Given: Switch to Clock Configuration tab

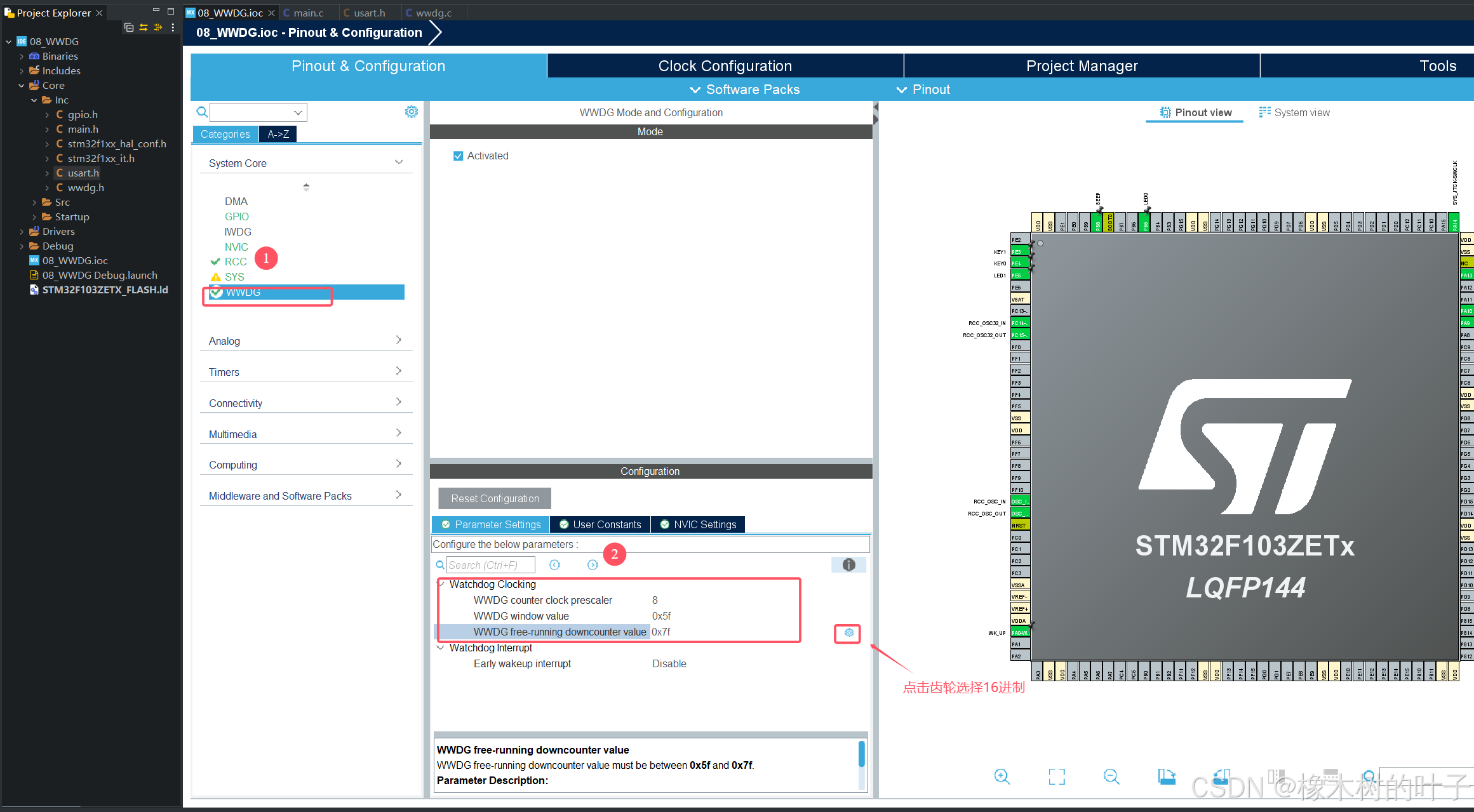Looking at the screenshot, I should [725, 66].
